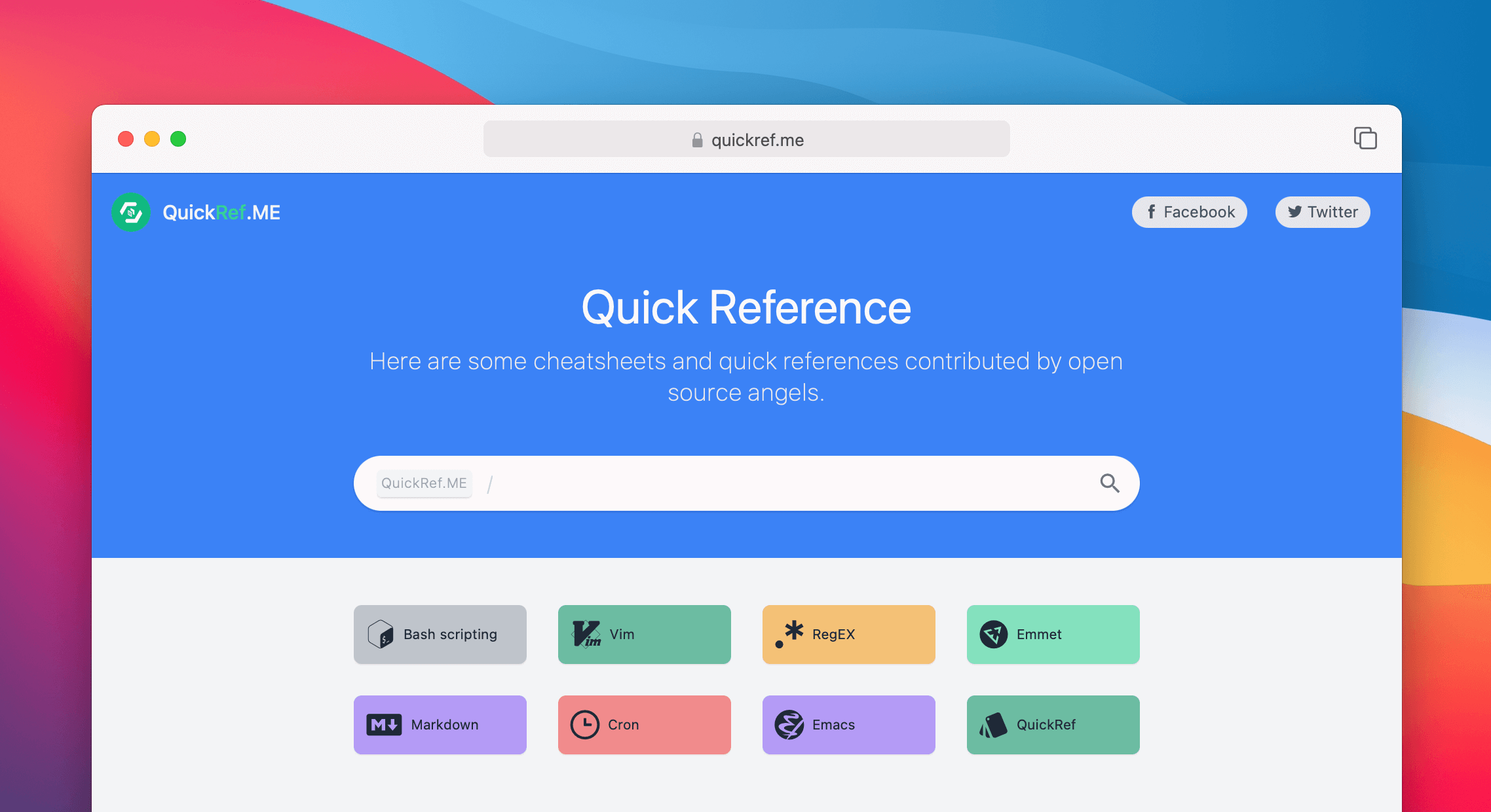Select the Vim cheatsheet card
Image resolution: width=1491 pixels, height=812 pixels.
point(645,634)
